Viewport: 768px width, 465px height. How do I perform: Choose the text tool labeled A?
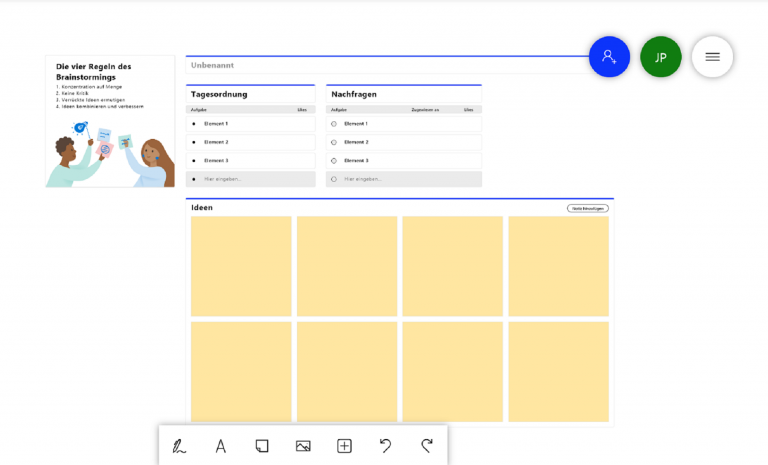(x=220, y=446)
